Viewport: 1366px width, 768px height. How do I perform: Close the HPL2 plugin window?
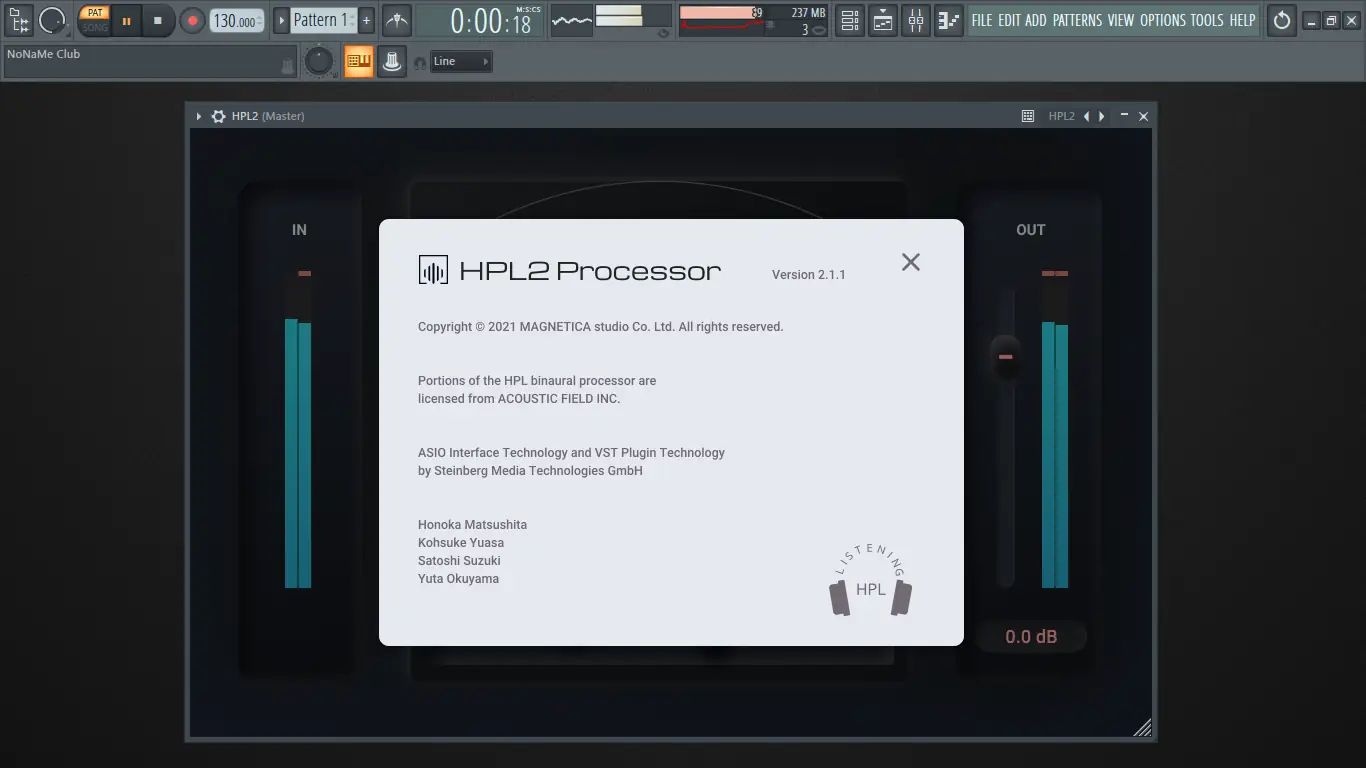(x=1144, y=116)
